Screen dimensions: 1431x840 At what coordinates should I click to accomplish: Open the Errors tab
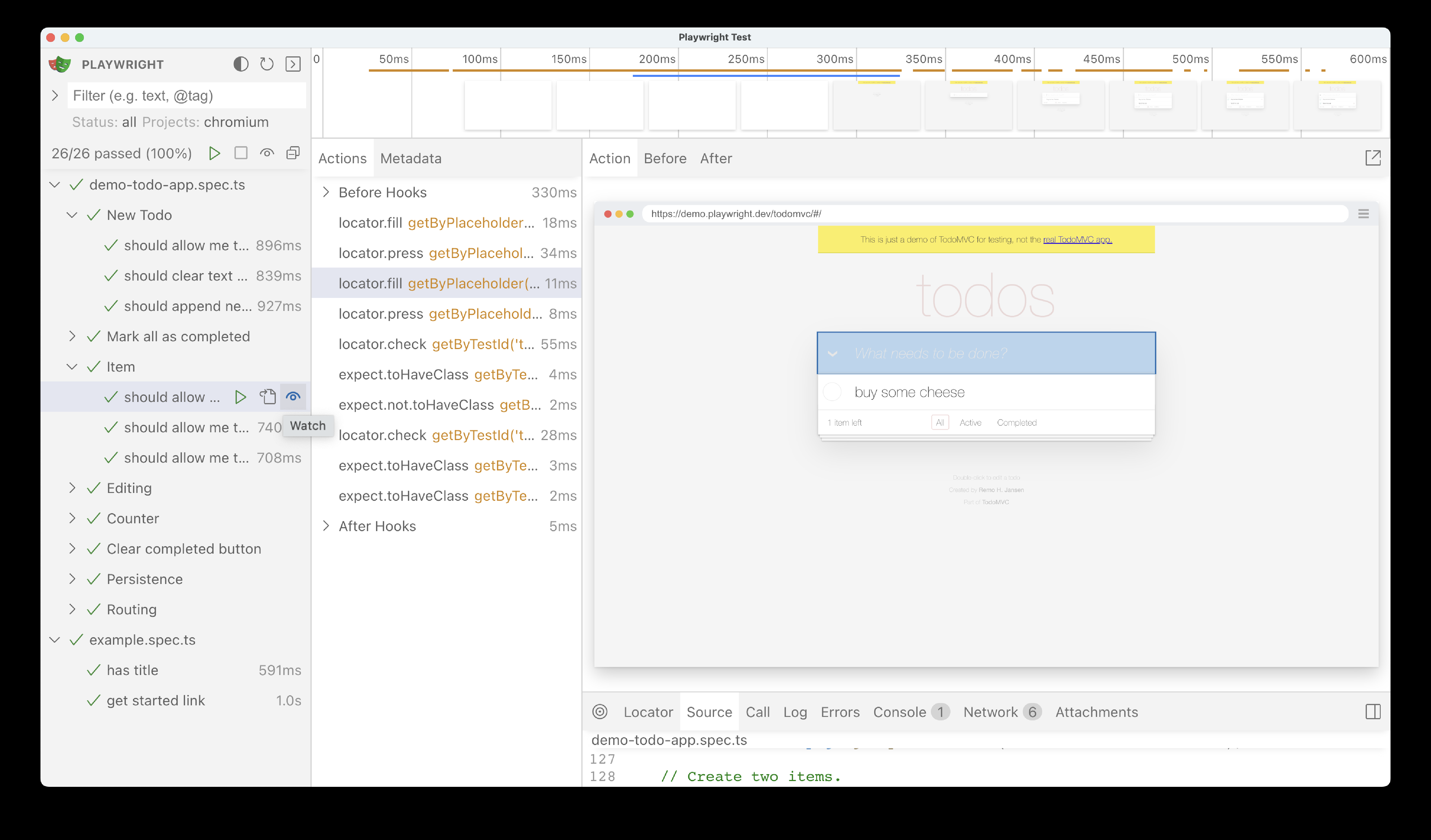840,712
